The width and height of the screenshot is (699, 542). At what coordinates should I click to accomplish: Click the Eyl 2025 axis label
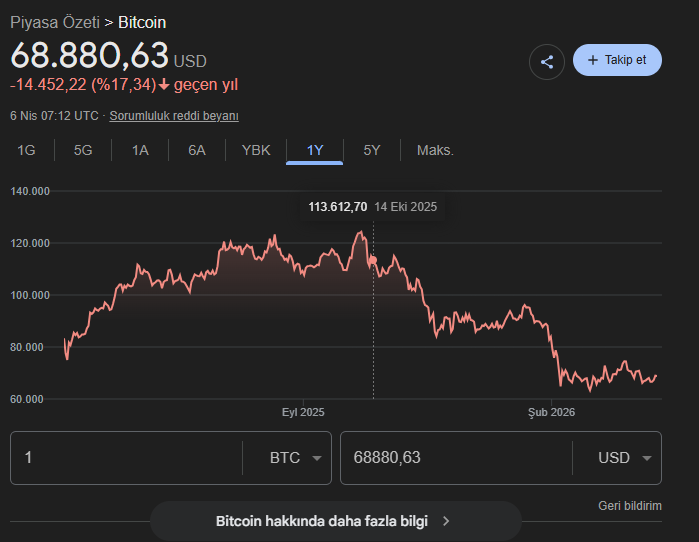pos(303,412)
